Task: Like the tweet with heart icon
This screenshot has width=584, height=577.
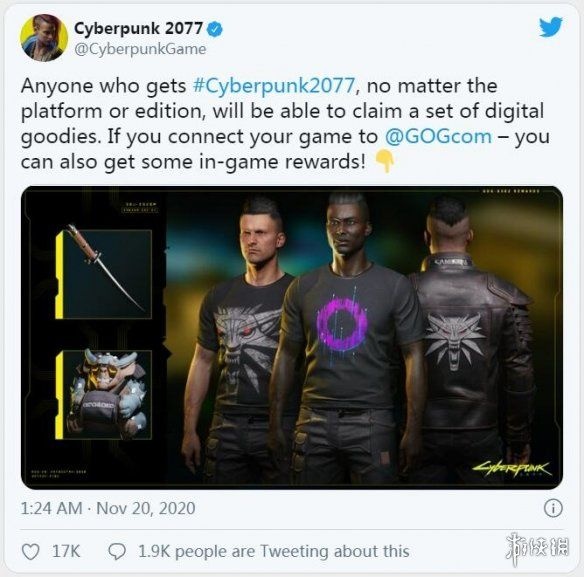Action: coord(31,552)
